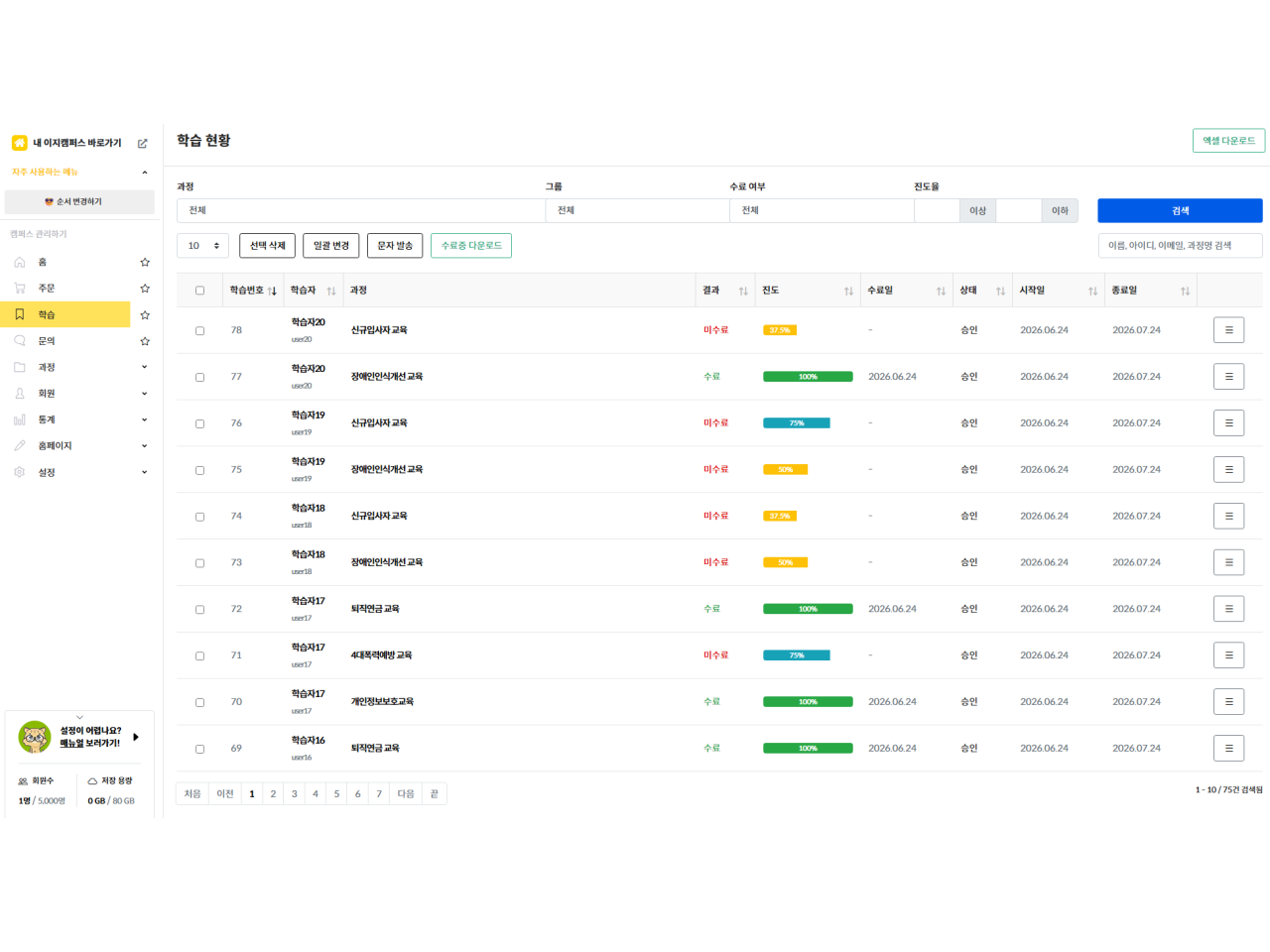The width and height of the screenshot is (1270, 952).
Task: Open external link icon beside 내 이지캠퍼스 바로가기
Action: 142,144
